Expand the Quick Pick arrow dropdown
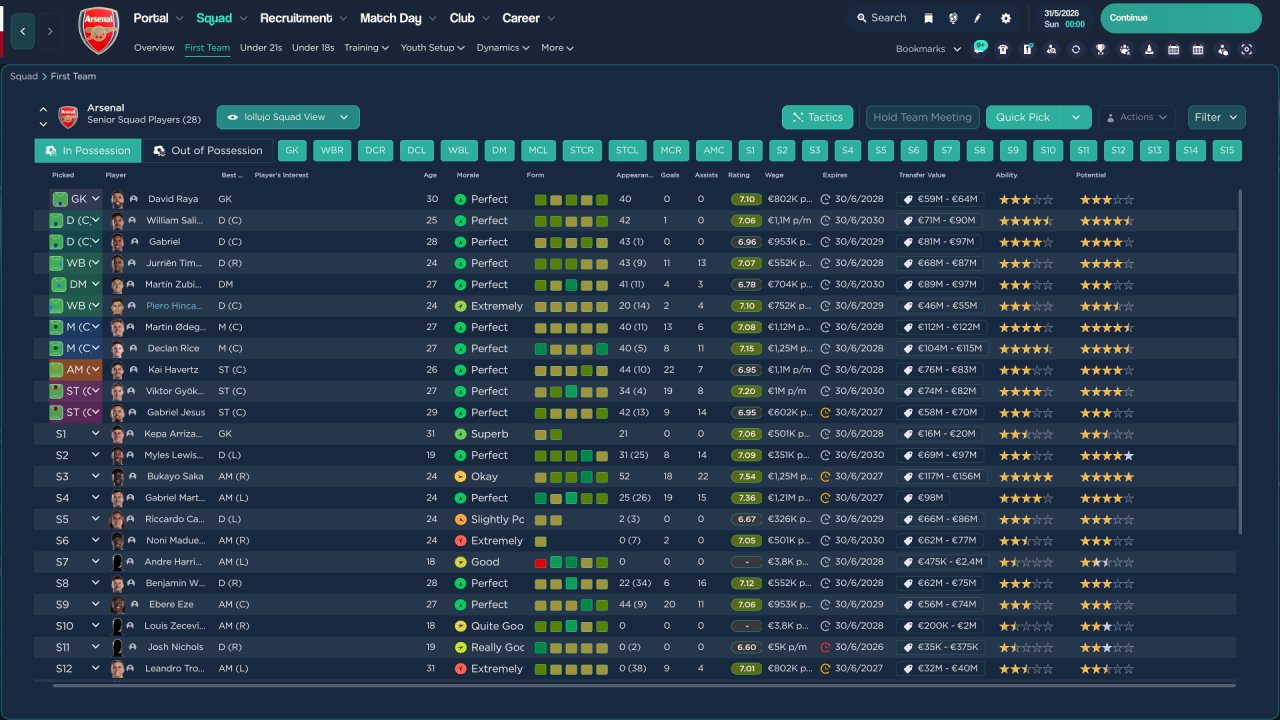The height and width of the screenshot is (720, 1280). click(x=1076, y=117)
